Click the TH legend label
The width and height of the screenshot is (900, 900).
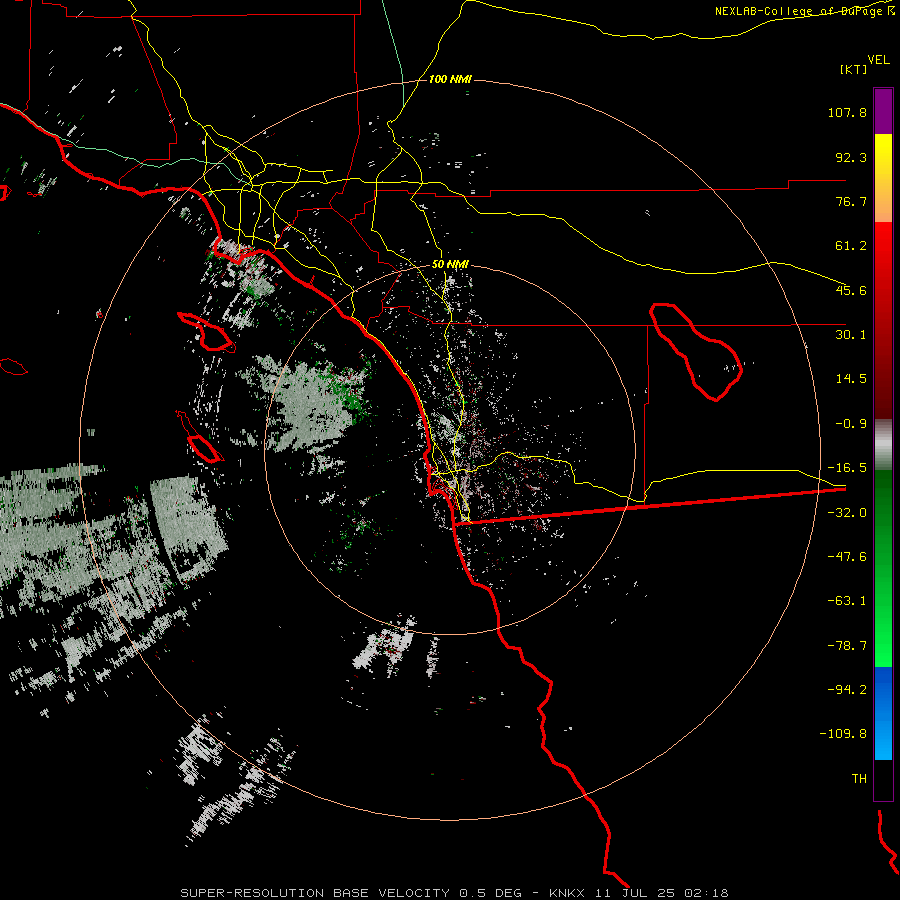pyautogui.click(x=859, y=778)
